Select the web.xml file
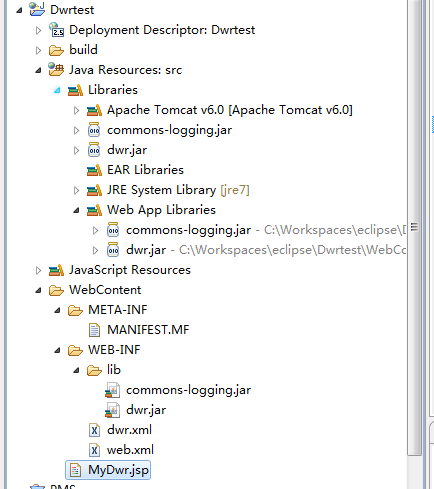Screen dimensions: 434x489 [x=130, y=450]
